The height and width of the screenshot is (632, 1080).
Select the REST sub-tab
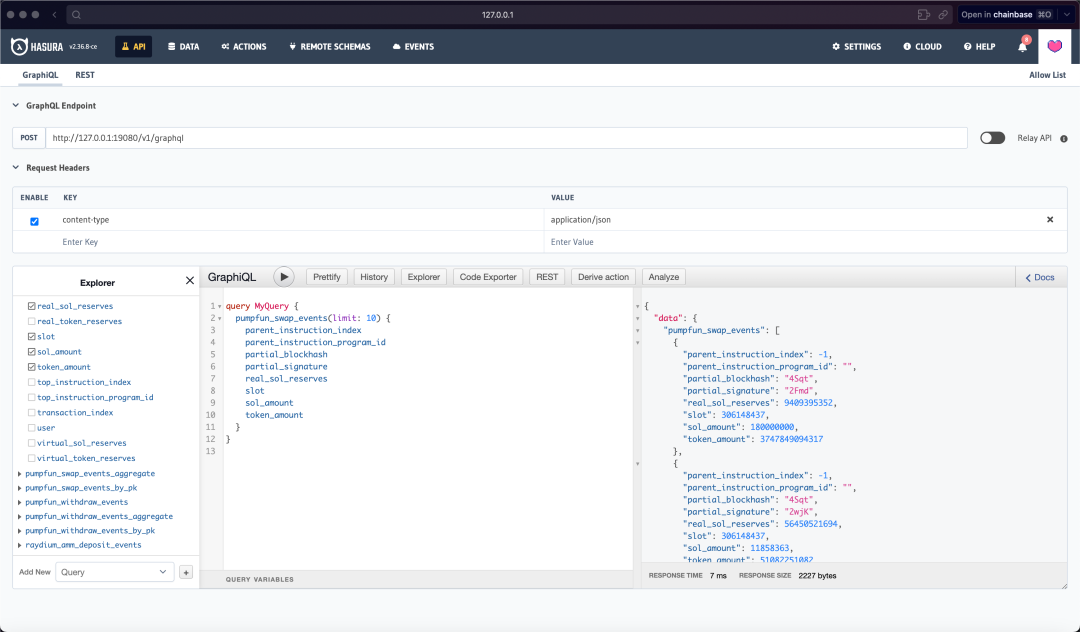85,75
